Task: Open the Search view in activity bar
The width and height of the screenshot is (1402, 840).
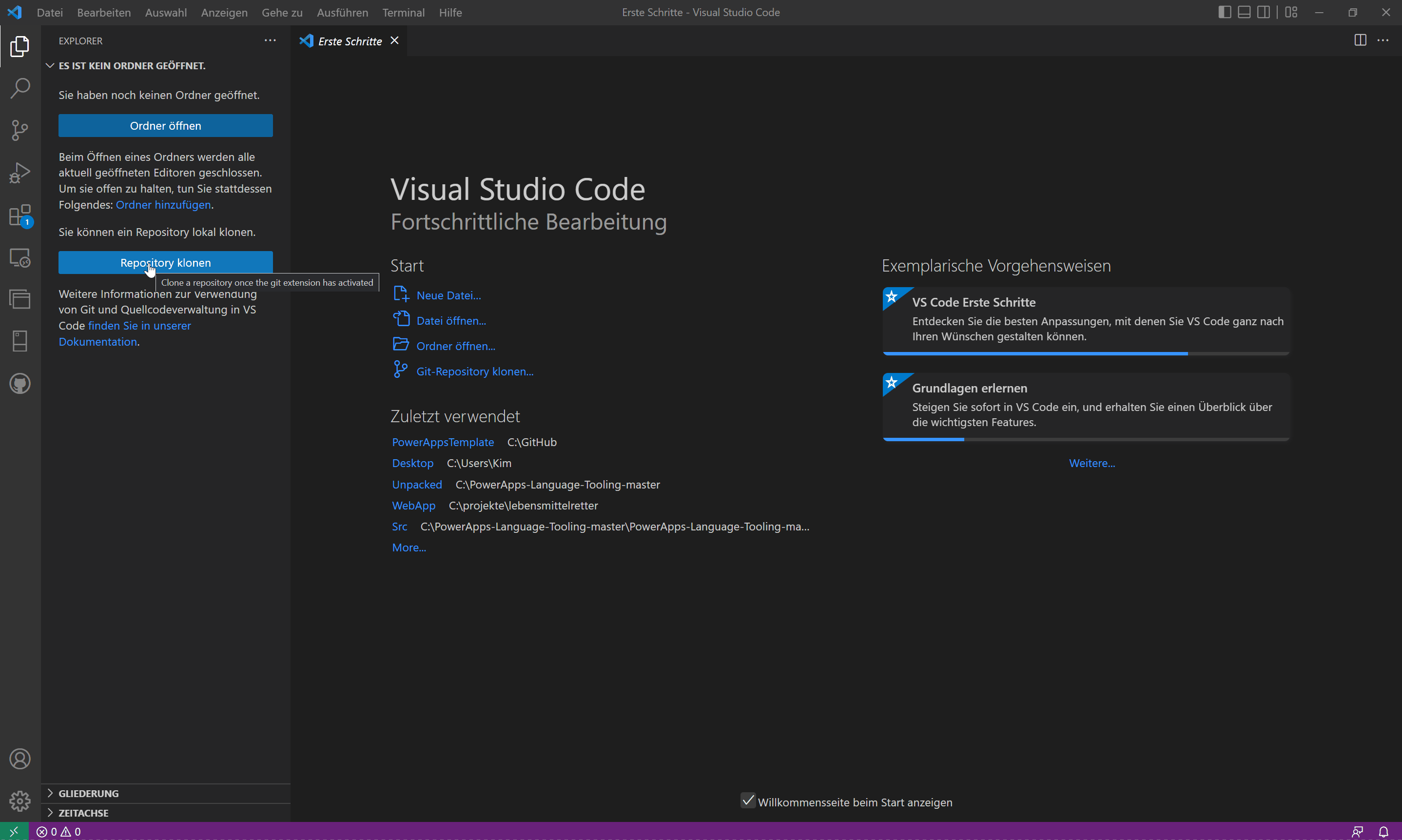Action: pyautogui.click(x=20, y=88)
